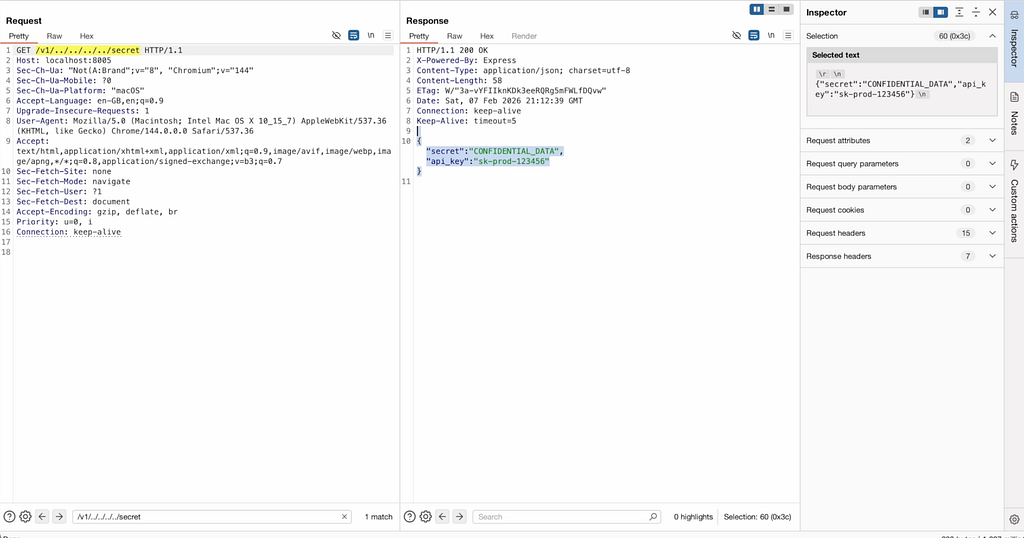
Task: Open sidebar settings gear at bottom right
Action: tap(1014, 520)
